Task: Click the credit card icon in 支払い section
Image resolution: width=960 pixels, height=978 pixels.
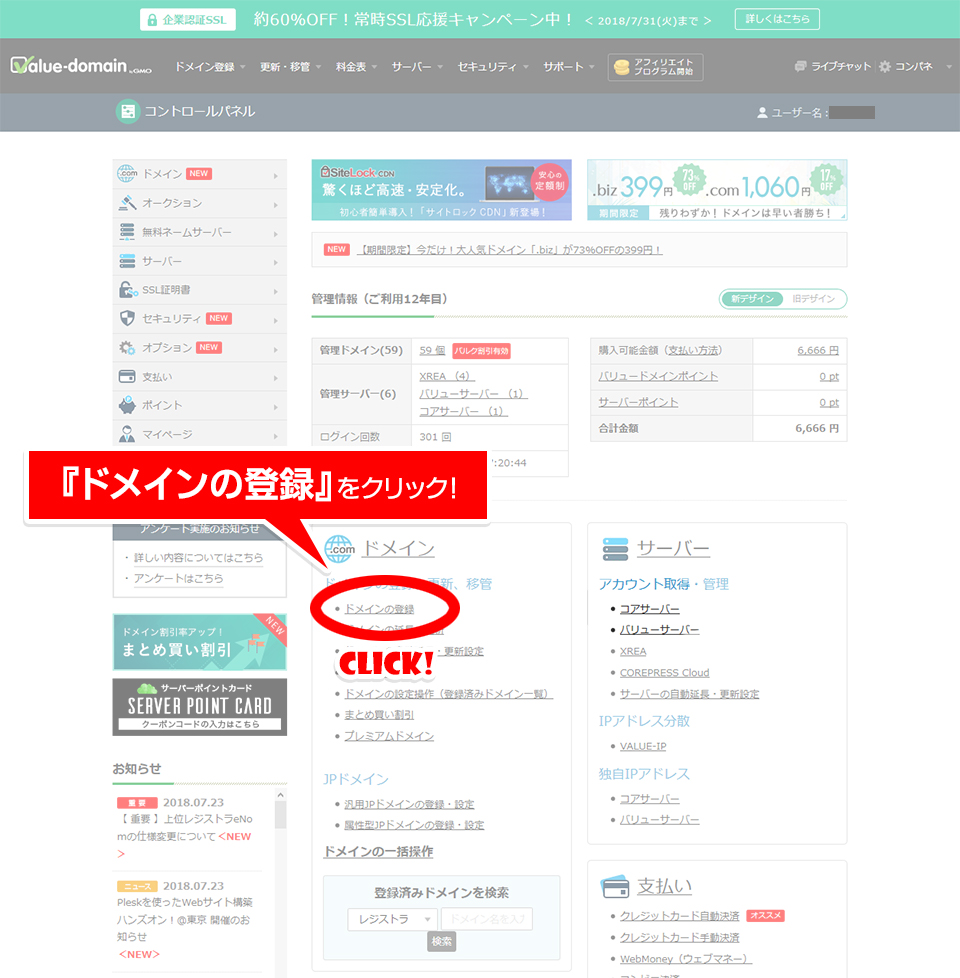Action: pyautogui.click(x=615, y=886)
